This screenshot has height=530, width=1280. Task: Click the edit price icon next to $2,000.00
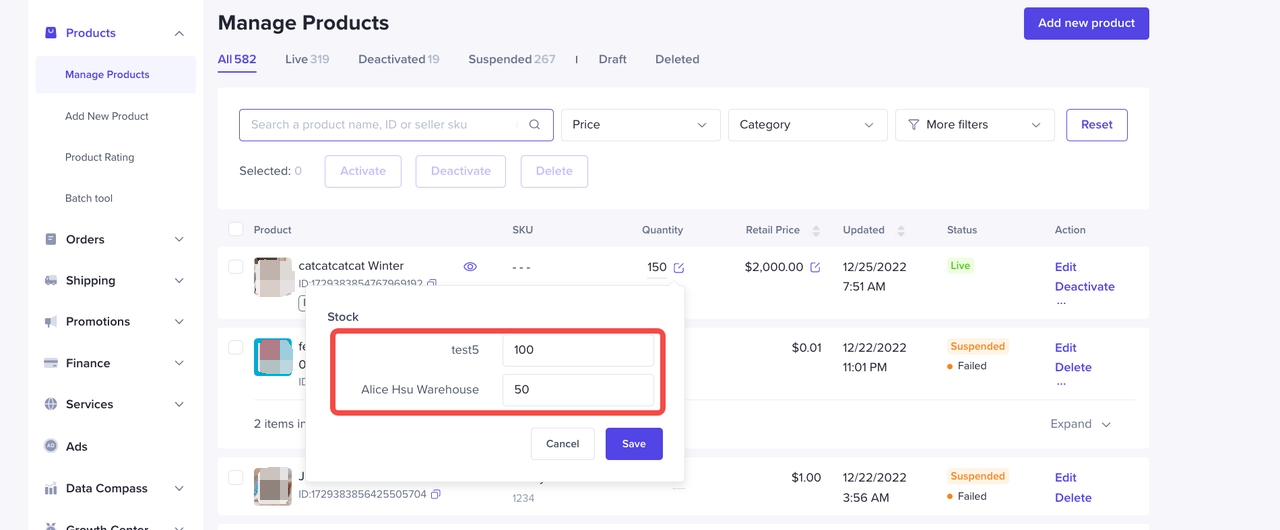click(815, 268)
